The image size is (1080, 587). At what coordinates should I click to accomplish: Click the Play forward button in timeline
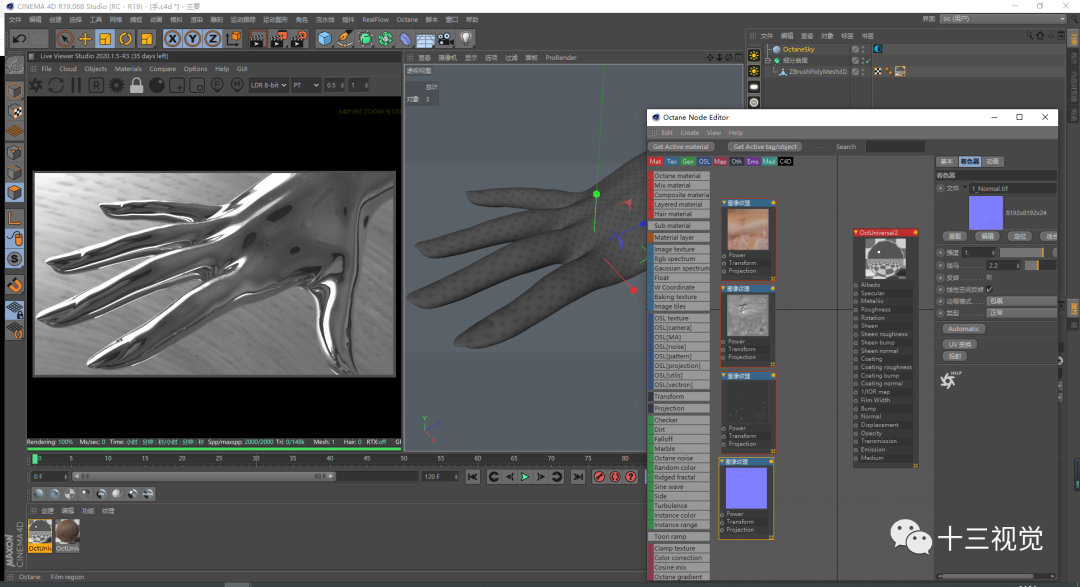(525, 477)
